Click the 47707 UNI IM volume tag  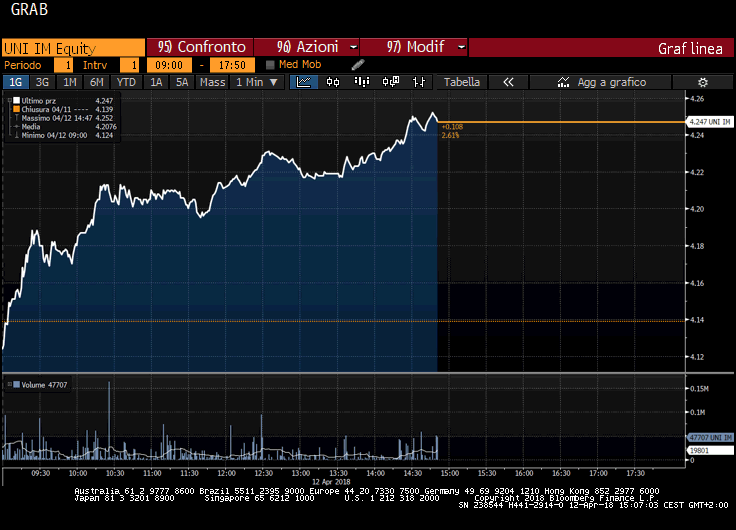[x=710, y=438]
